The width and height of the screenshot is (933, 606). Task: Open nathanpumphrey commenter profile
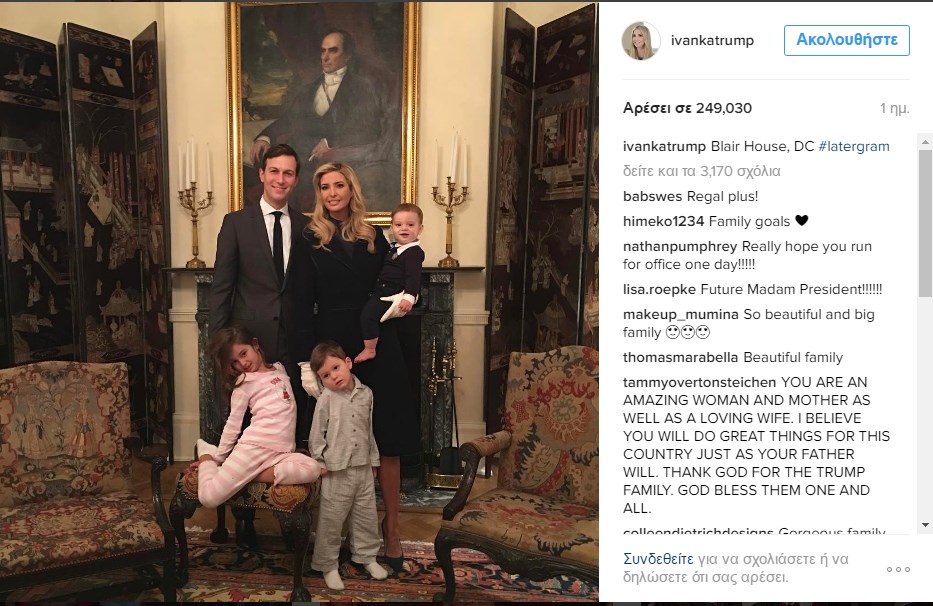680,246
